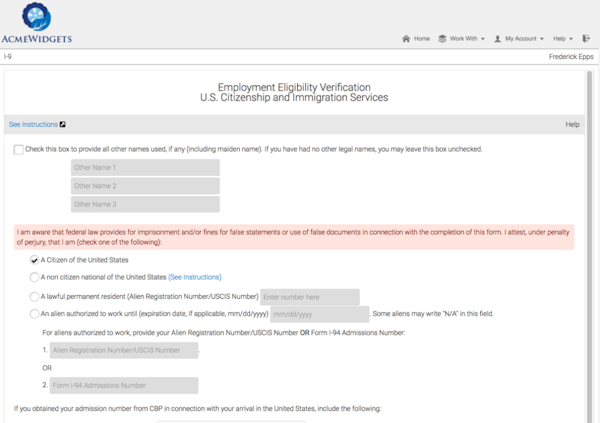Click the external link icon beside See Instructions
Image resolution: width=600 pixels, height=423 pixels.
(x=64, y=125)
